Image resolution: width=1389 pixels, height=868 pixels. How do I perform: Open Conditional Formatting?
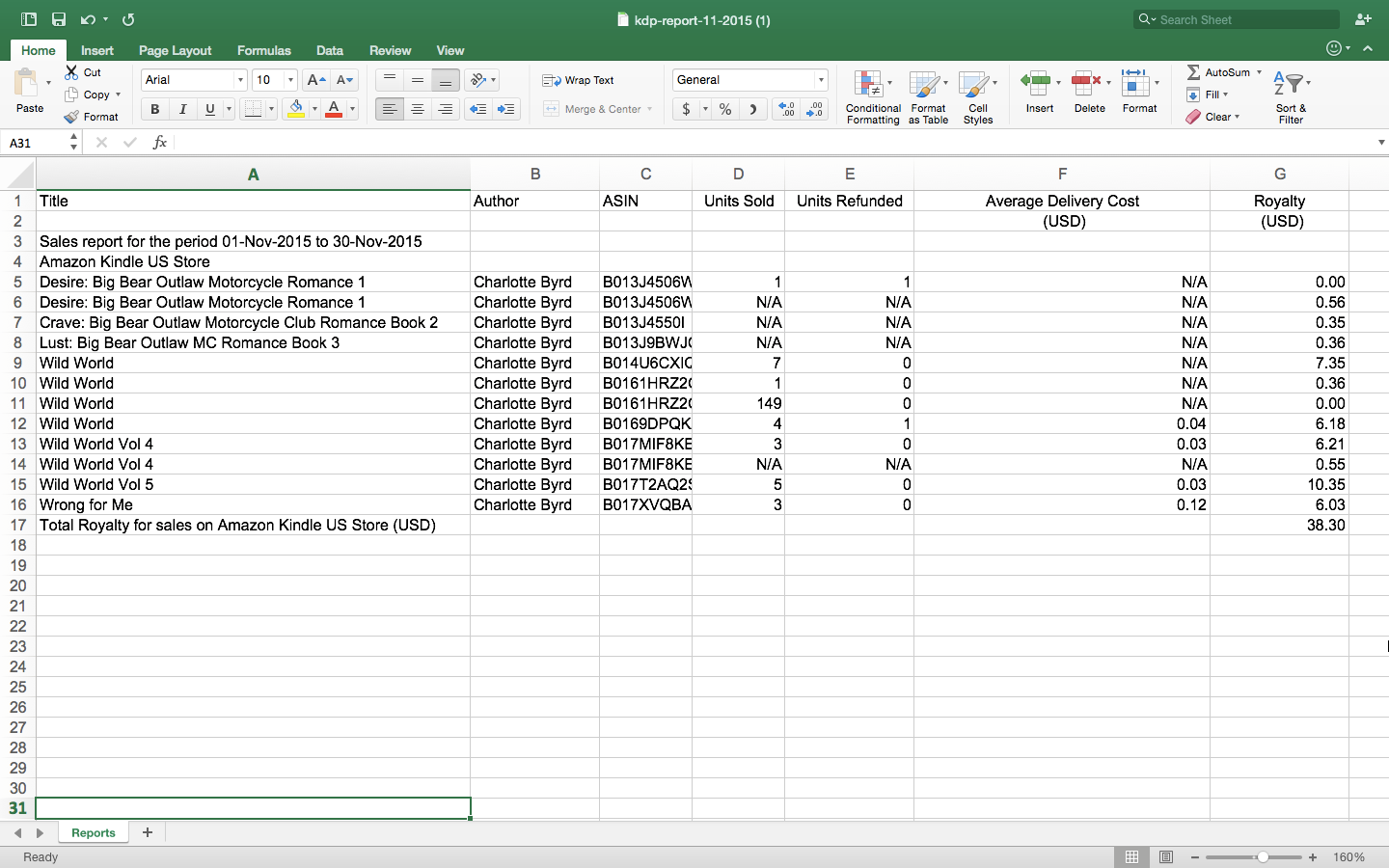click(x=873, y=96)
